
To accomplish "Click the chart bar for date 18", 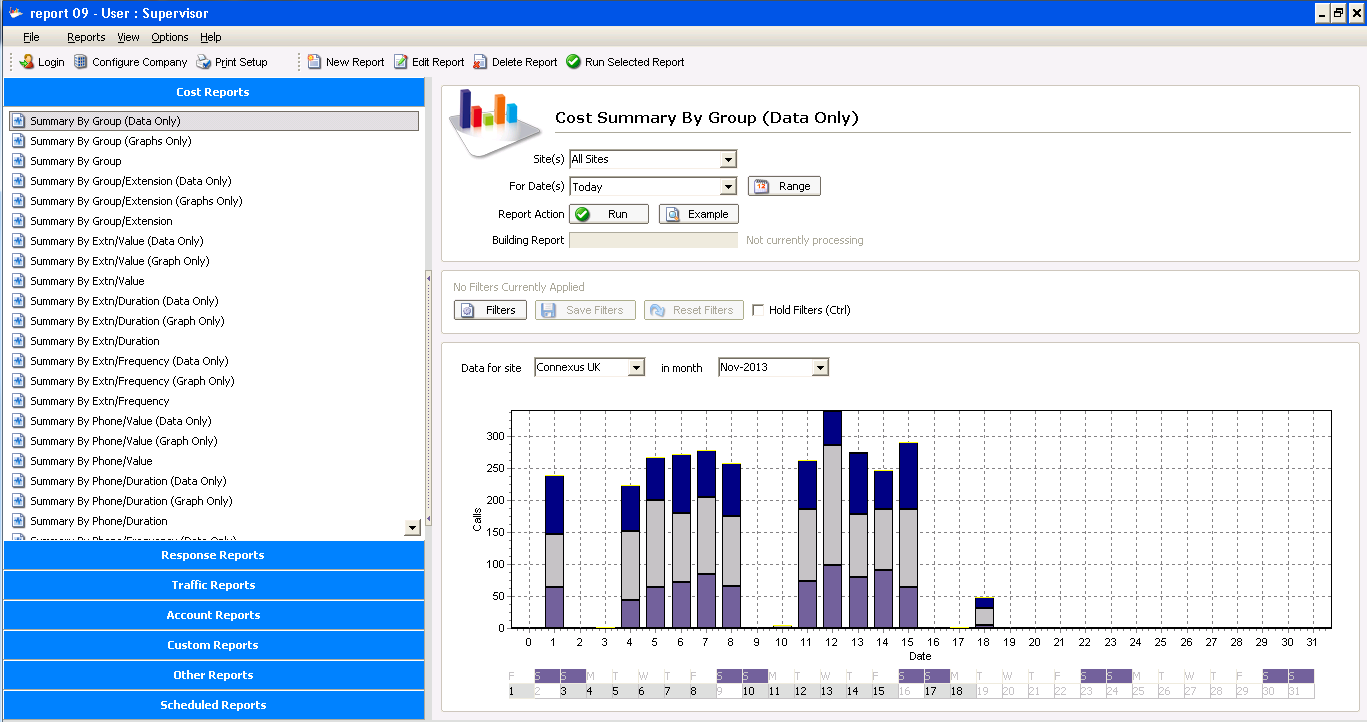I will coord(984,613).
